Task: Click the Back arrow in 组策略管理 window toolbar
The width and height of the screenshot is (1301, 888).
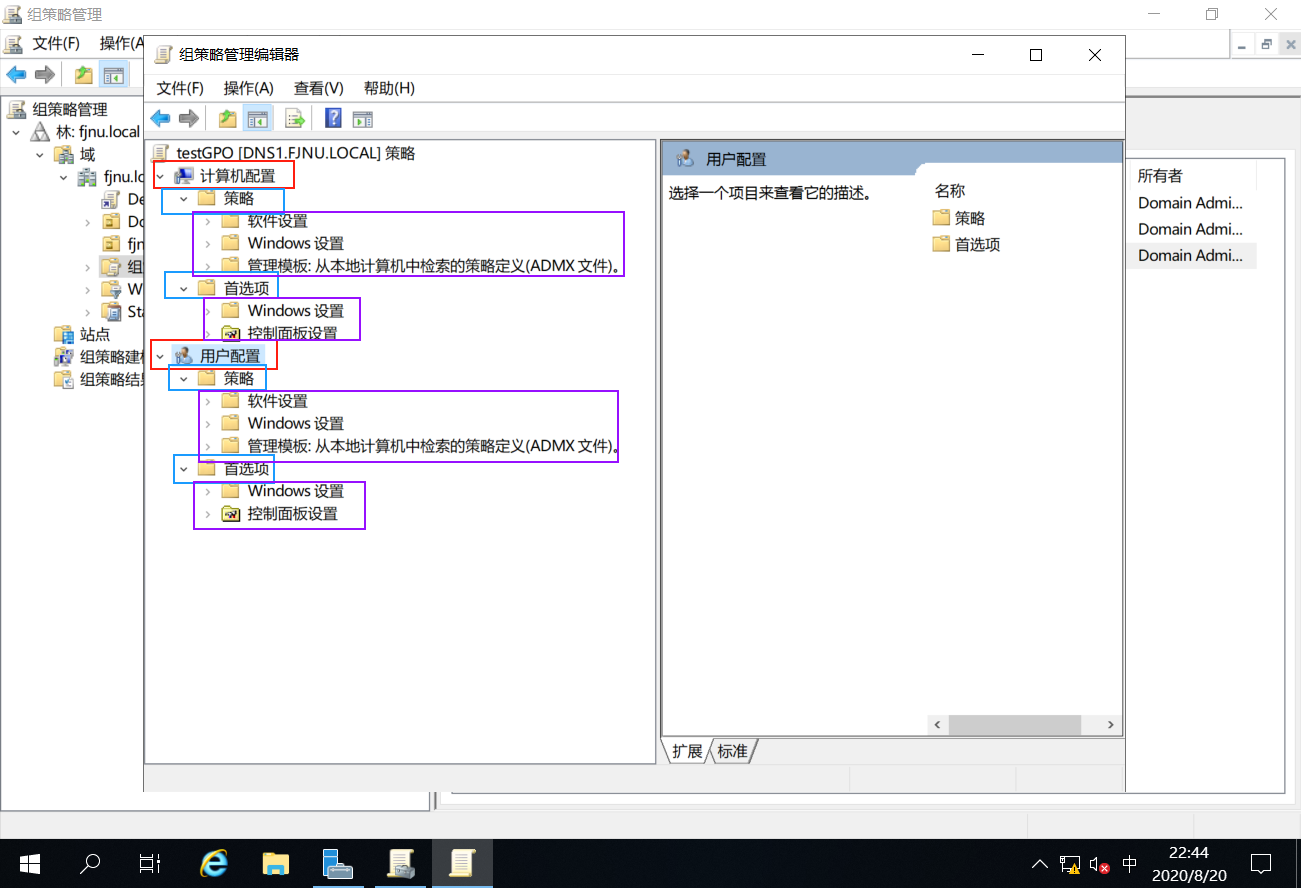Action: pos(16,75)
